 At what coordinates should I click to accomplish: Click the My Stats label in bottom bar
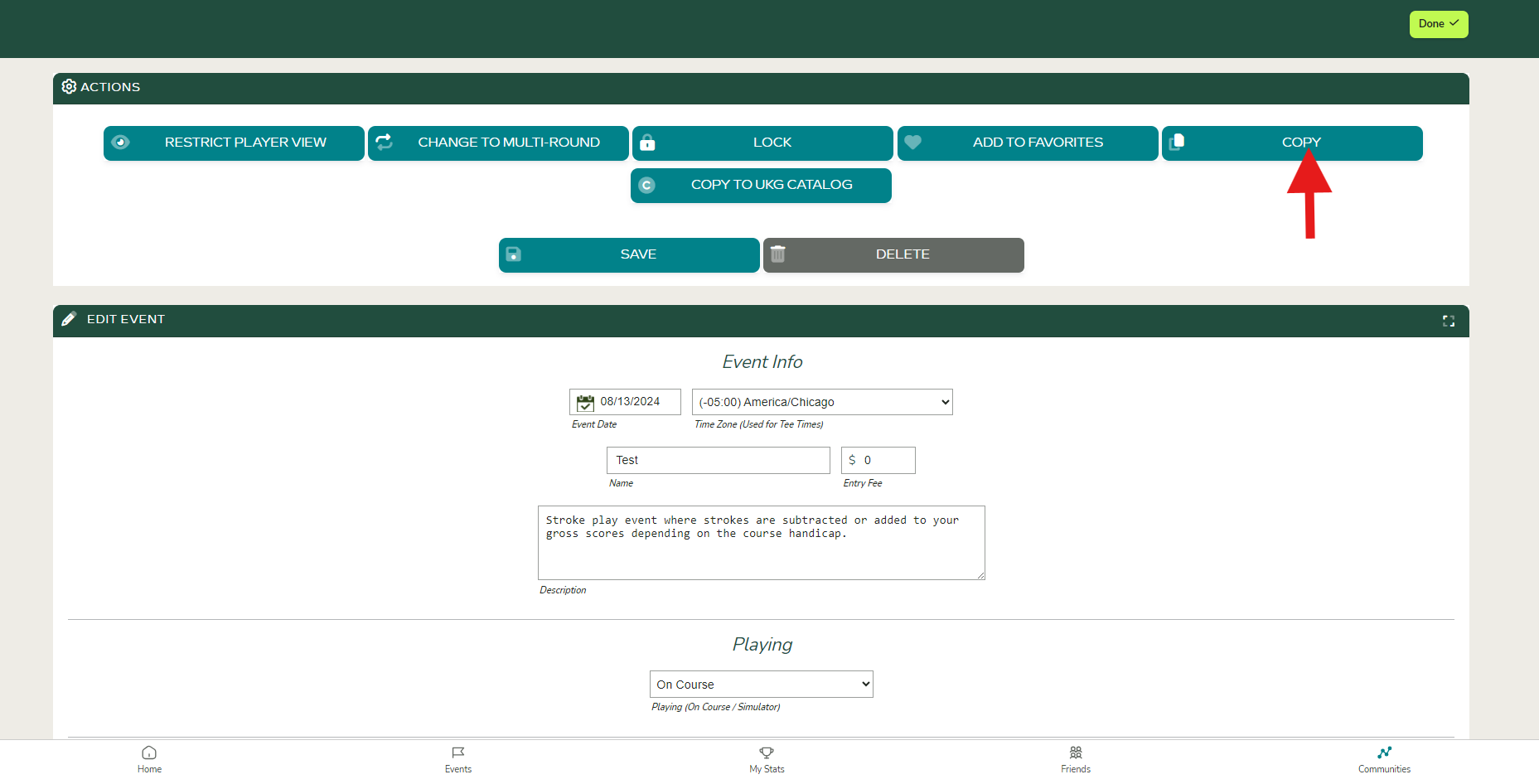point(767,769)
